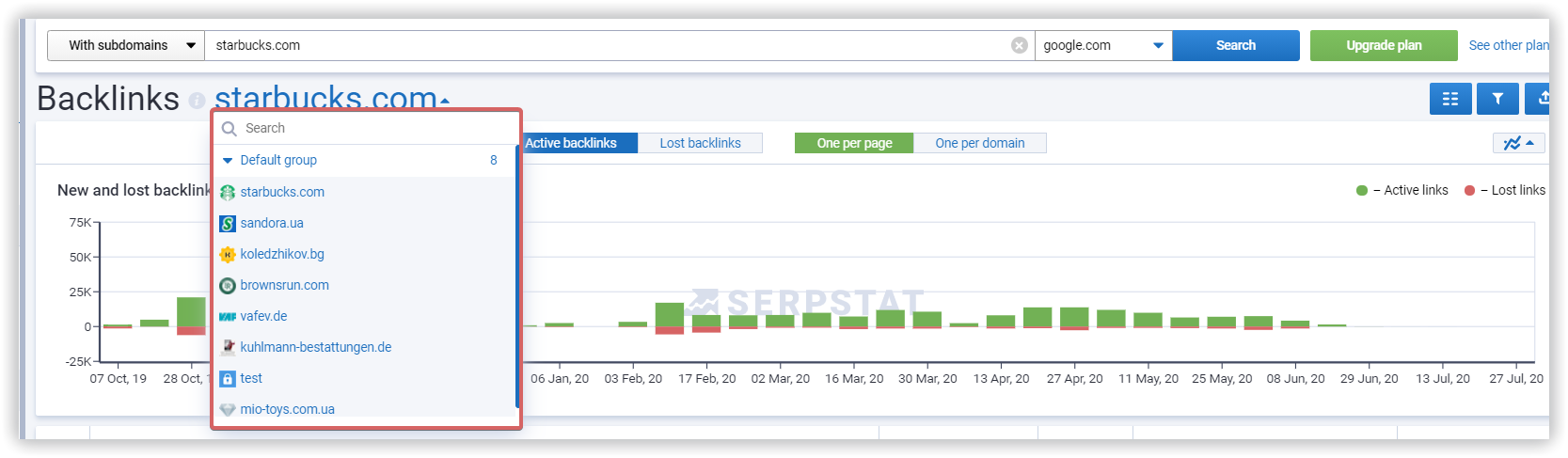Image resolution: width=1568 pixels, height=458 pixels.
Task: Click the lock icon next to test
Action: tap(228, 378)
